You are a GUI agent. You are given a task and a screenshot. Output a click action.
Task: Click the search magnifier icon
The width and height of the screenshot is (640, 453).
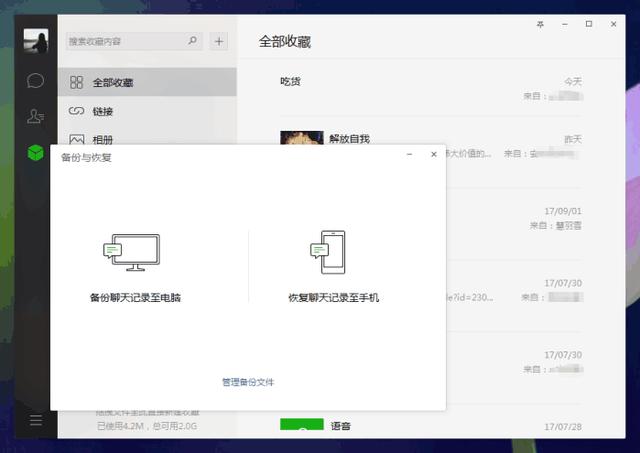coord(193,41)
